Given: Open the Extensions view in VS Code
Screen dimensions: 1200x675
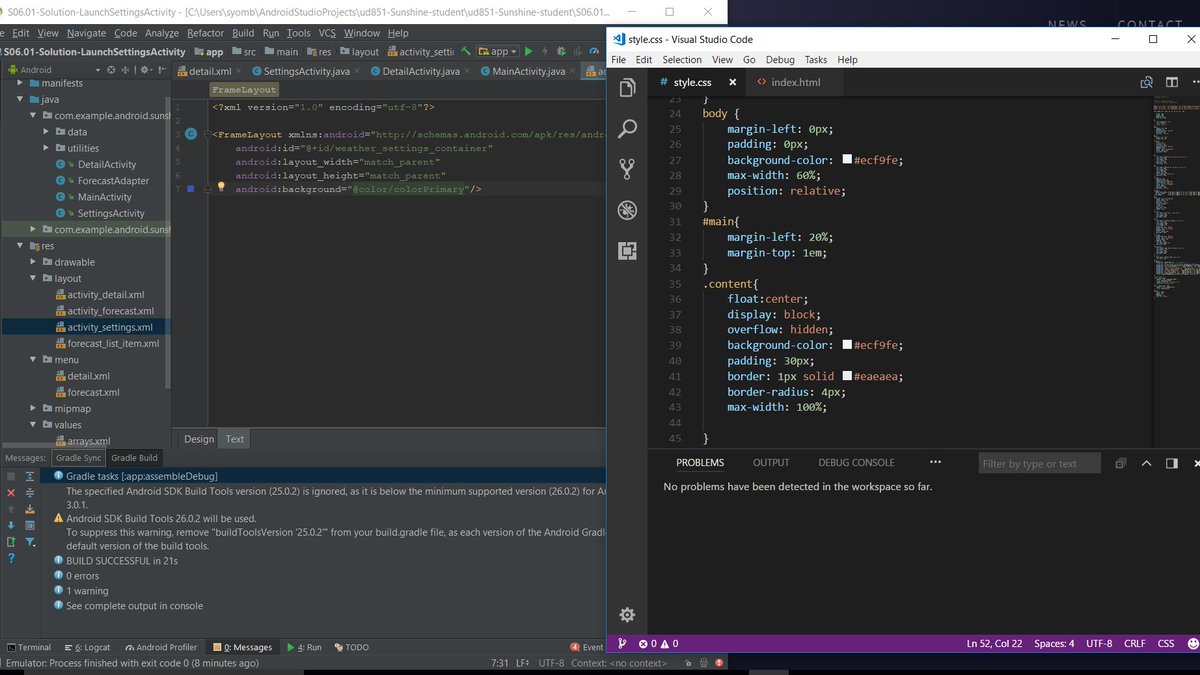Looking at the screenshot, I should 627,251.
